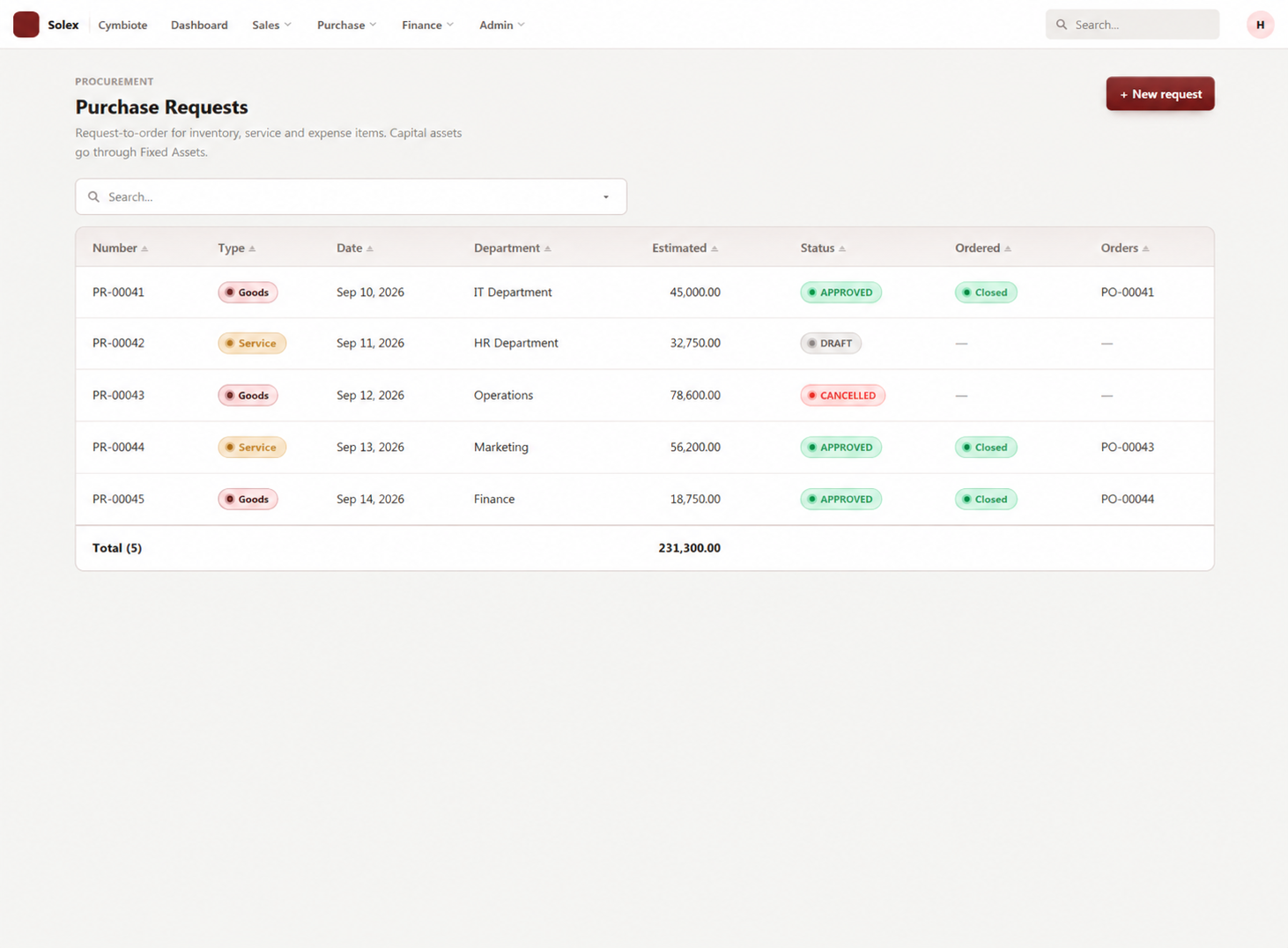The image size is (1288, 948).
Task: Create a new purchase request
Action: (x=1160, y=94)
